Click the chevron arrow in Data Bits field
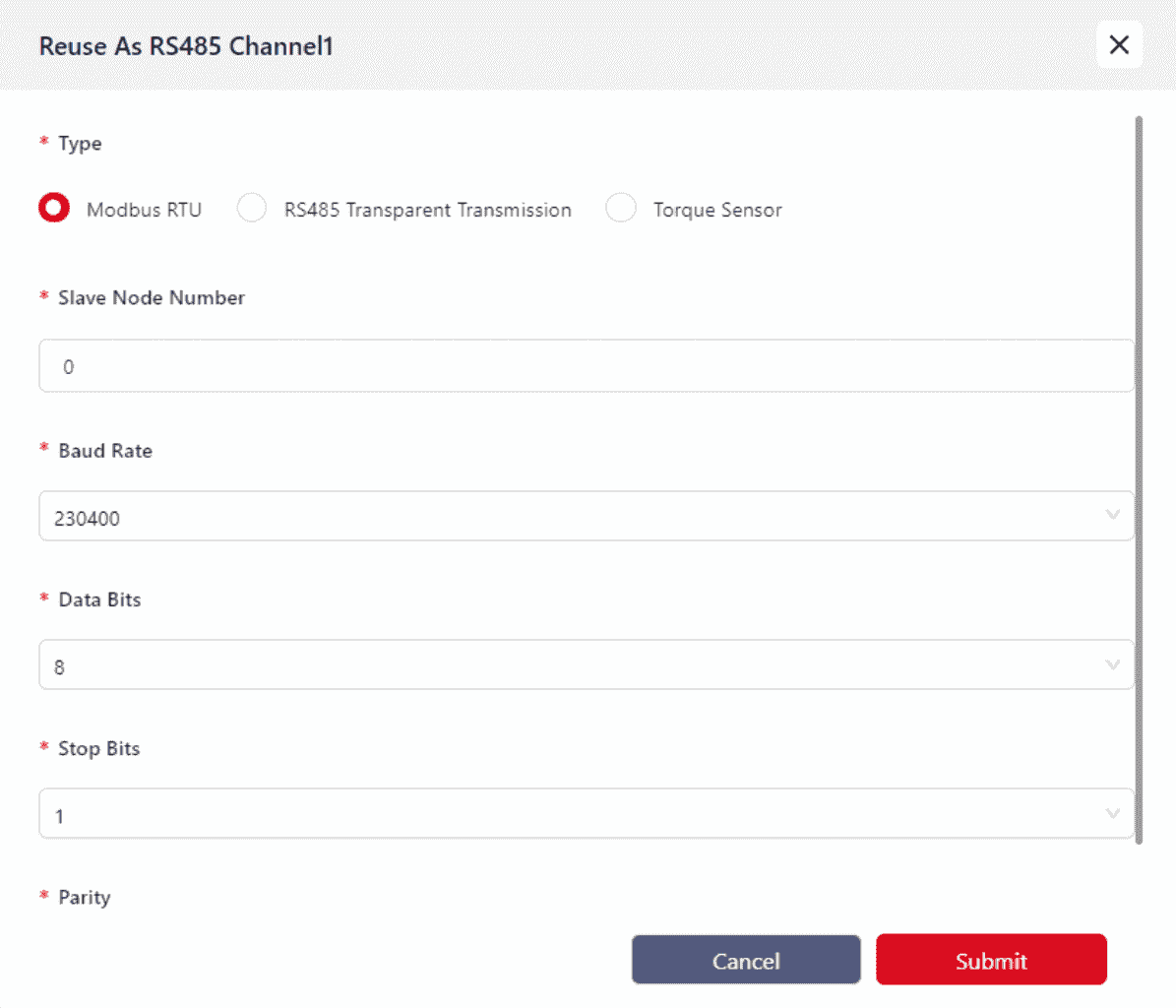 1112,665
